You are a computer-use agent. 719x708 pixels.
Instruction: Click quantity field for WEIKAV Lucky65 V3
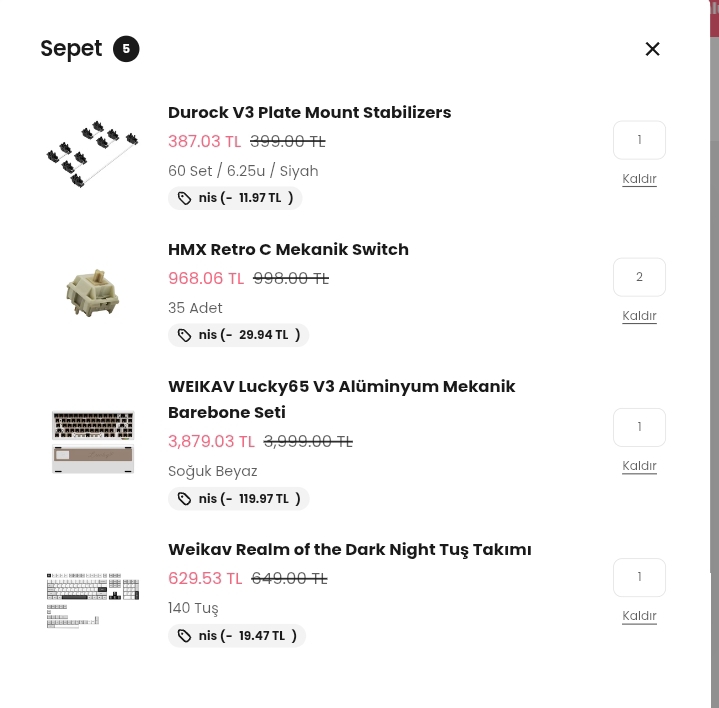click(x=639, y=427)
